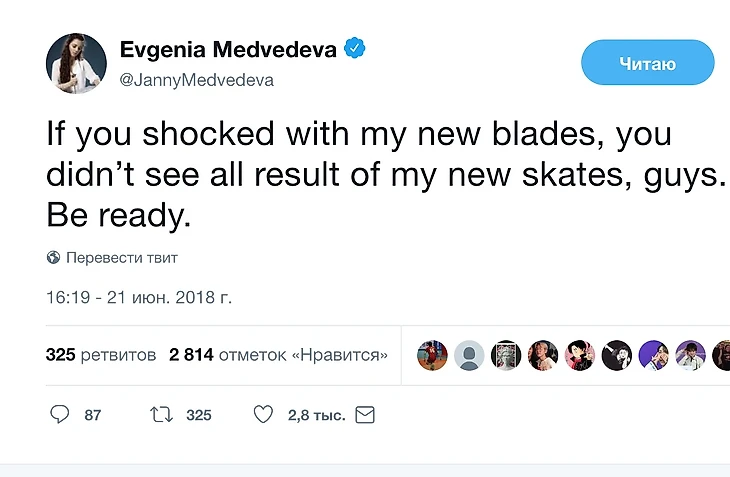
Task: Open the soccer player liker avatar
Action: pyautogui.click(x=432, y=355)
